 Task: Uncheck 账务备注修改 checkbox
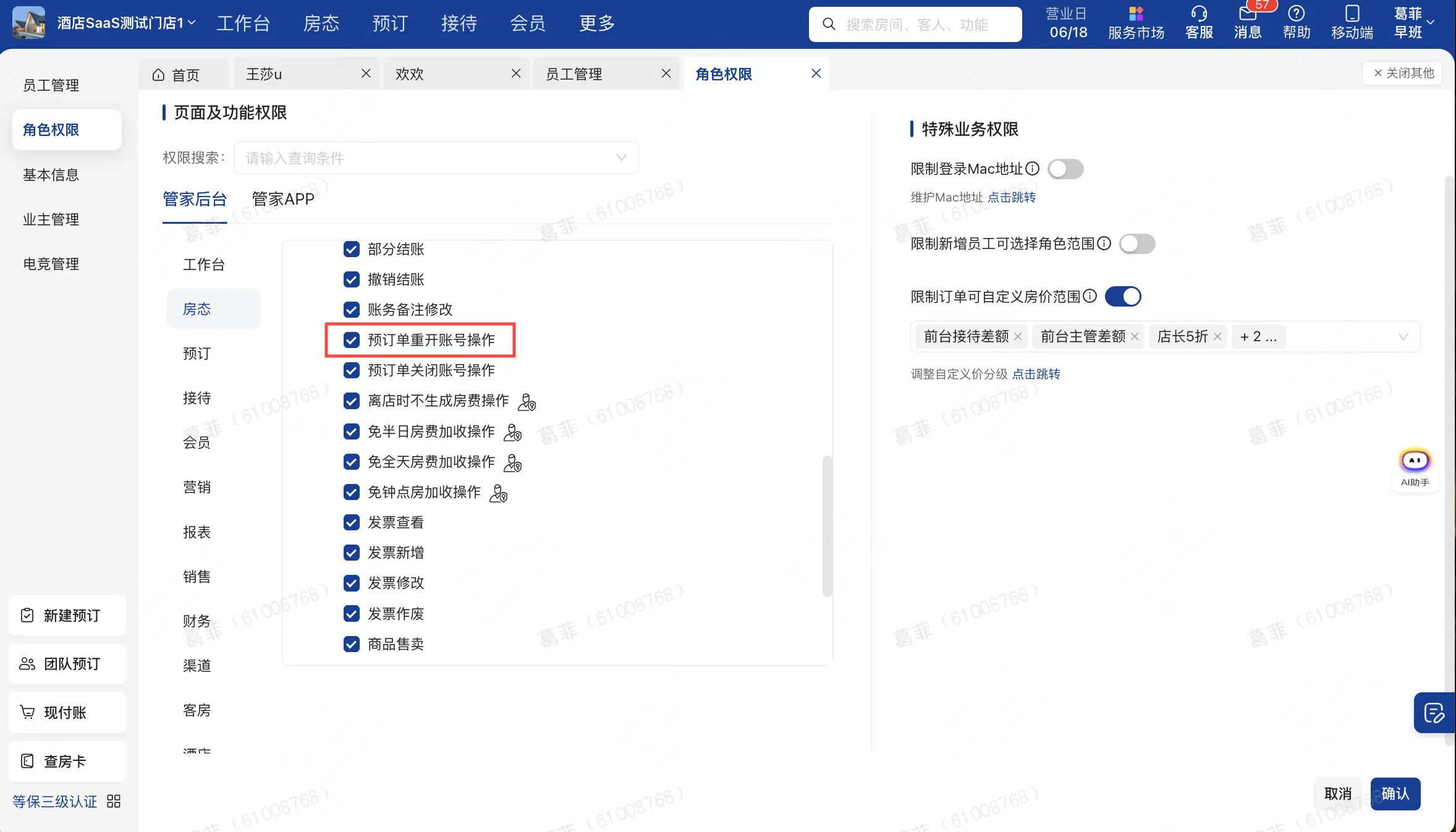pos(351,310)
